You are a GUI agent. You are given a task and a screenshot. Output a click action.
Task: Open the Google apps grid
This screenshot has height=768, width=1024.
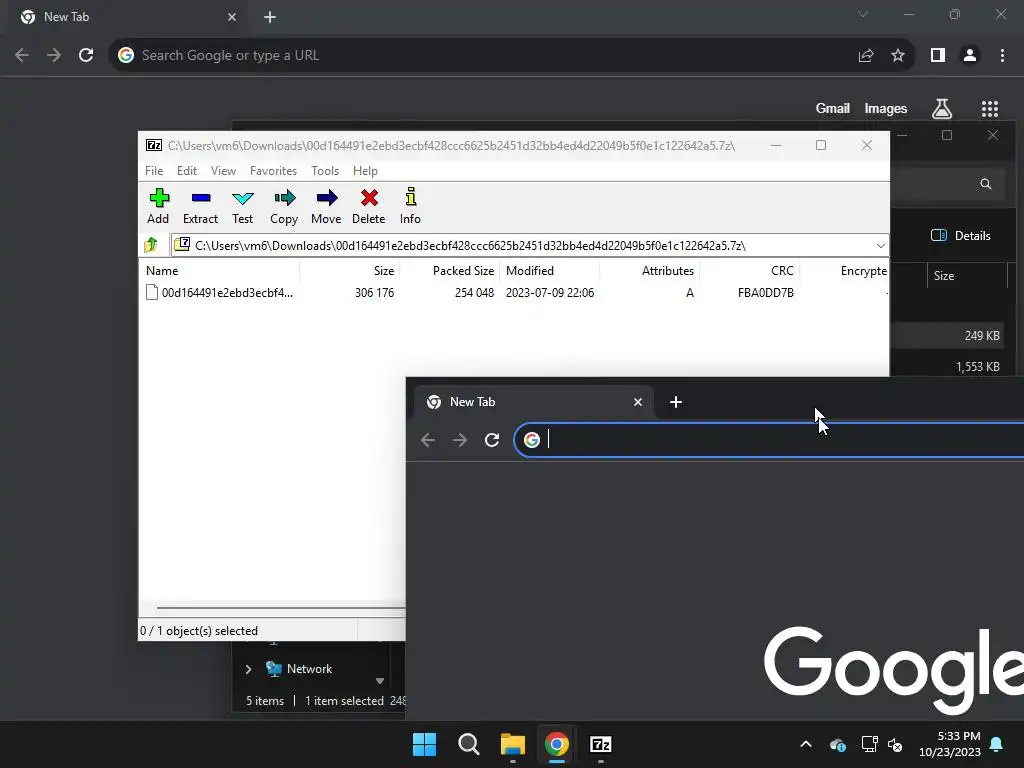tap(990, 108)
